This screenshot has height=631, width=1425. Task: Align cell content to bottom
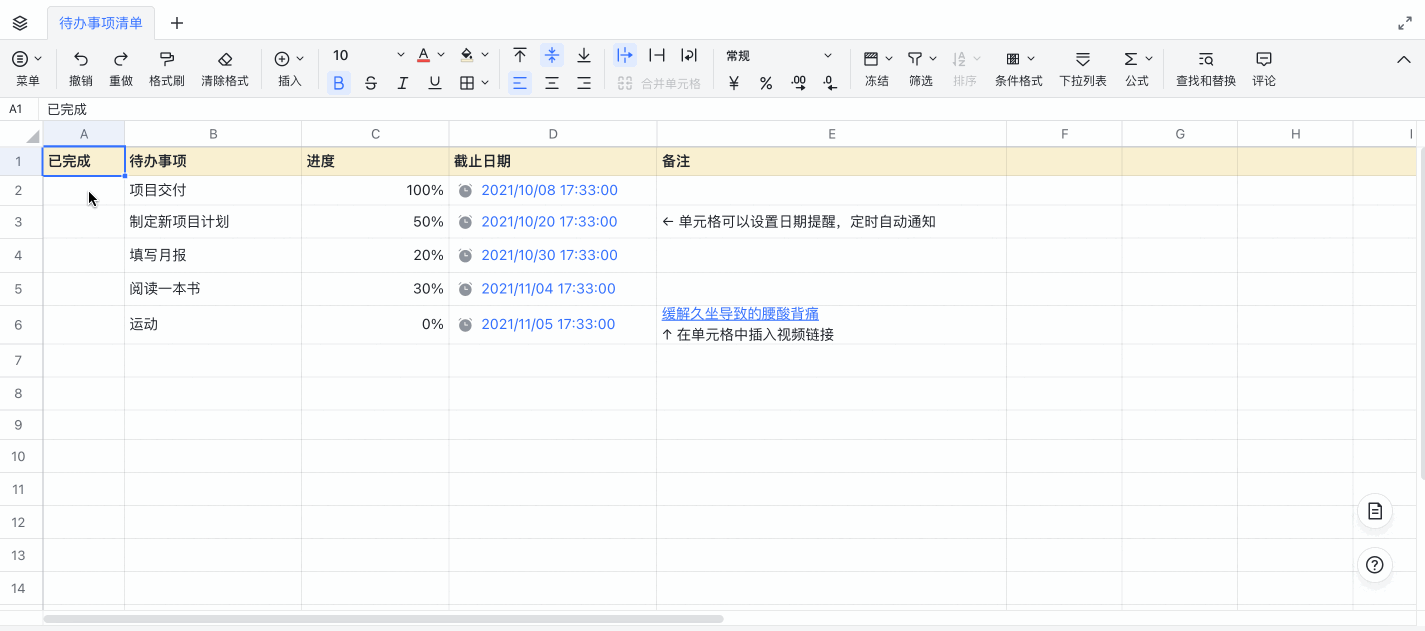click(584, 55)
